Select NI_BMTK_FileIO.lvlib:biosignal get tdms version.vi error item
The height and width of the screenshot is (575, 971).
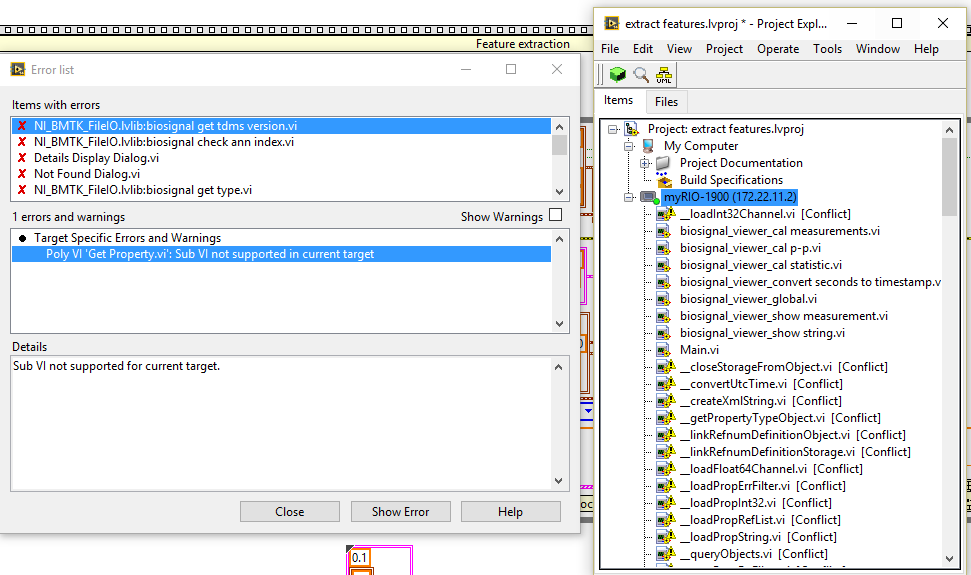pyautogui.click(x=281, y=126)
